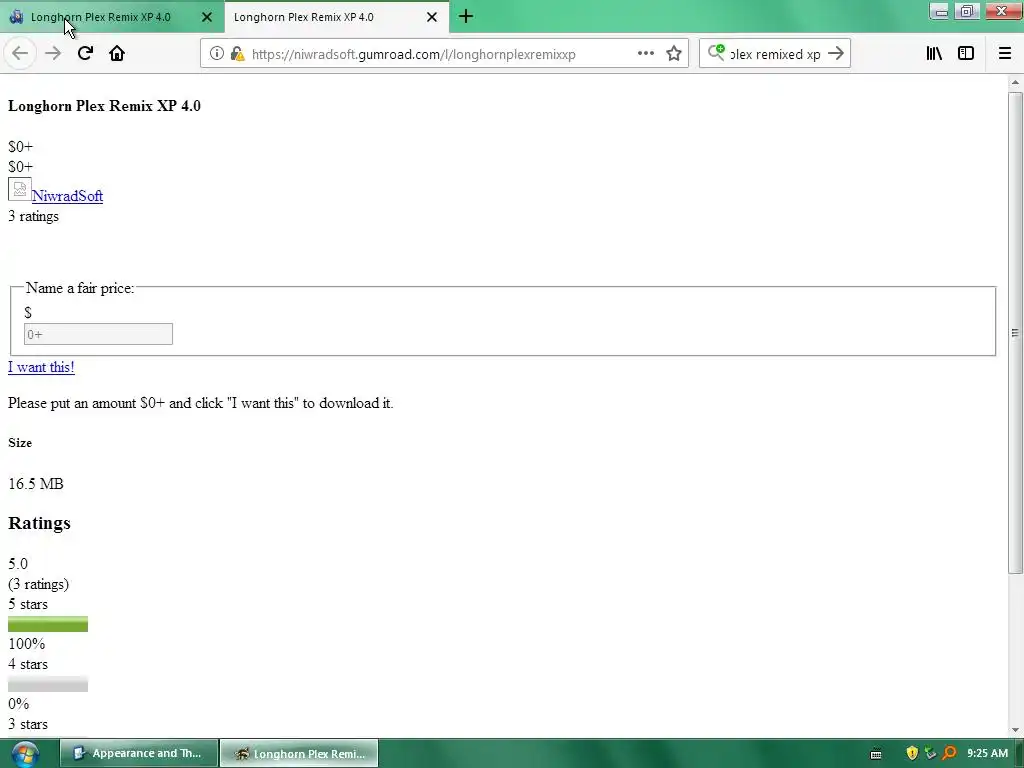Click the 'Name a fair price:' label

80,288
